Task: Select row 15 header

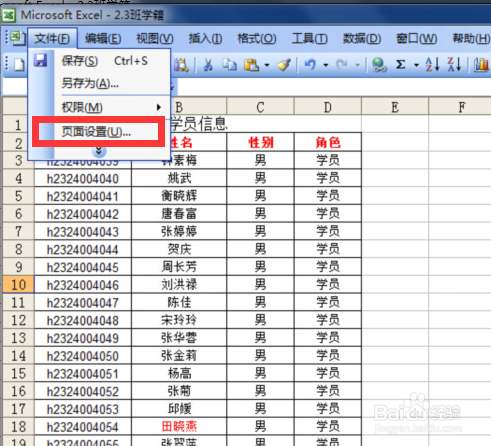Action: (x=18, y=373)
